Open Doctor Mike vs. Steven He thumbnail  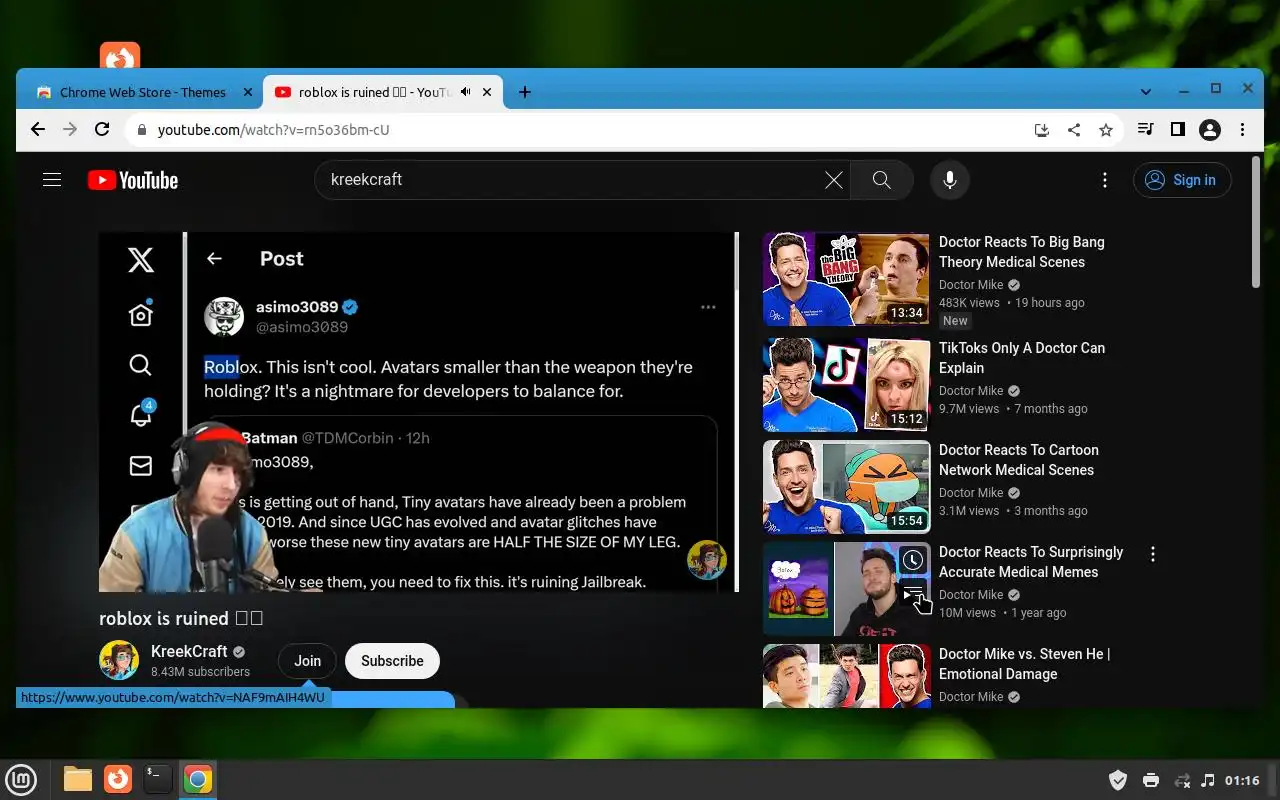point(846,676)
